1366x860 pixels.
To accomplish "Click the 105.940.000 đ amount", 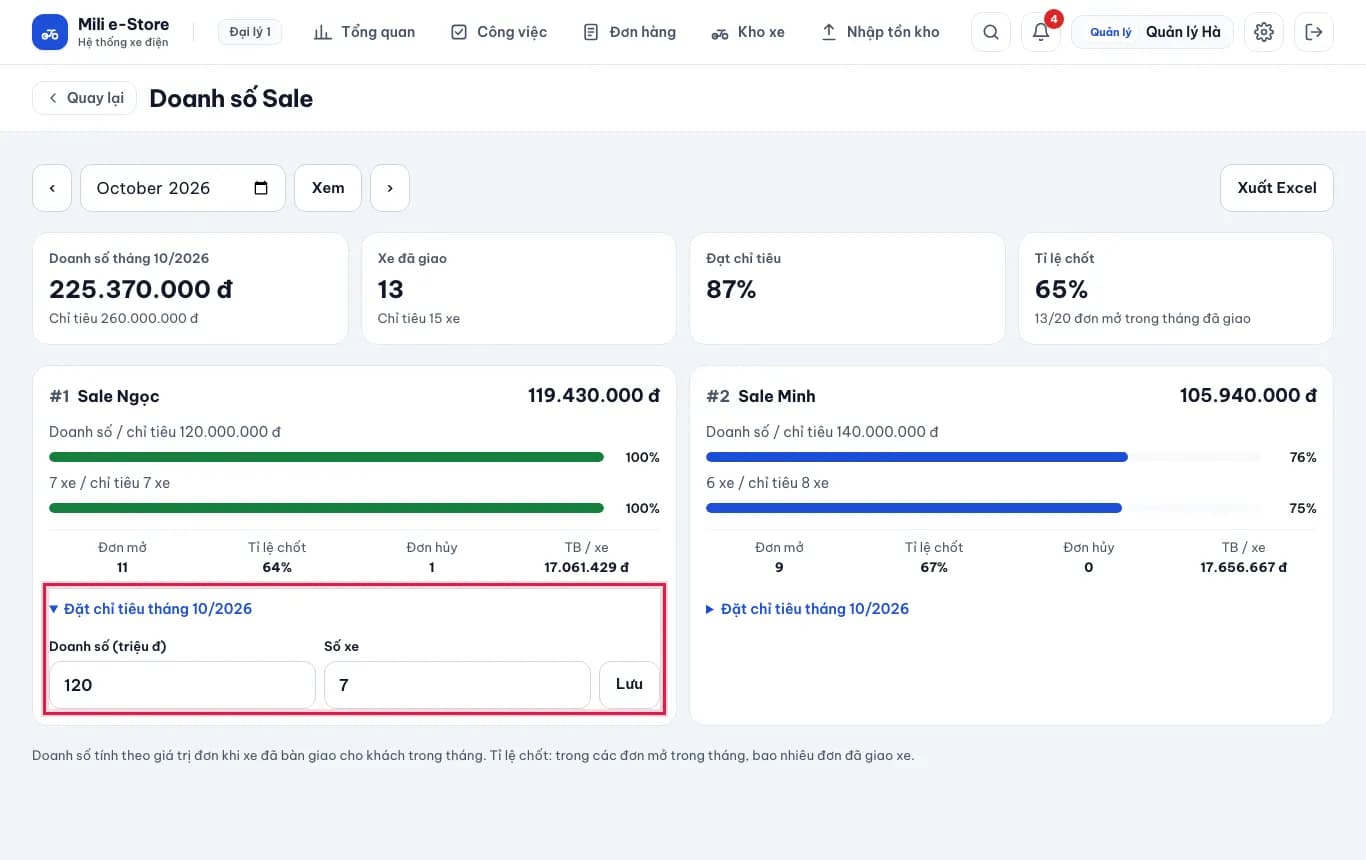I will point(1248,396).
